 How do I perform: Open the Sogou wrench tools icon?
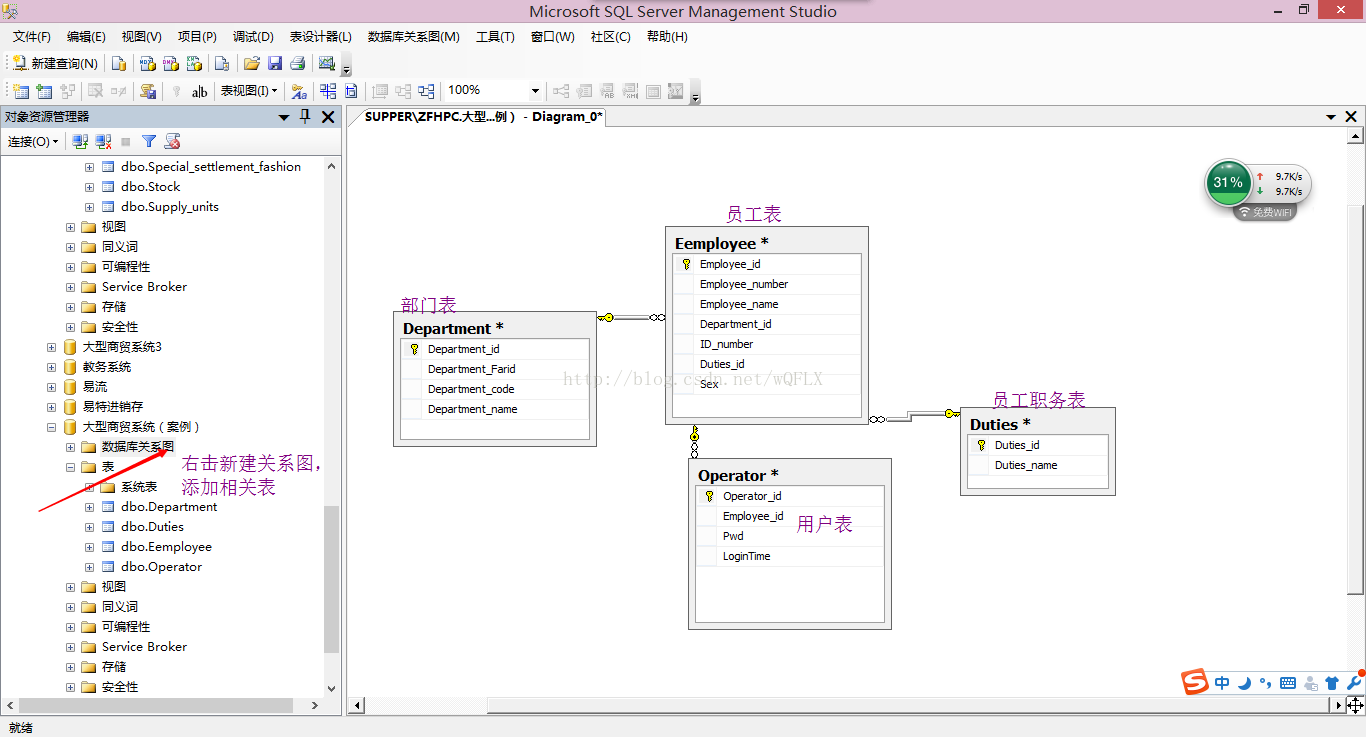click(1355, 683)
